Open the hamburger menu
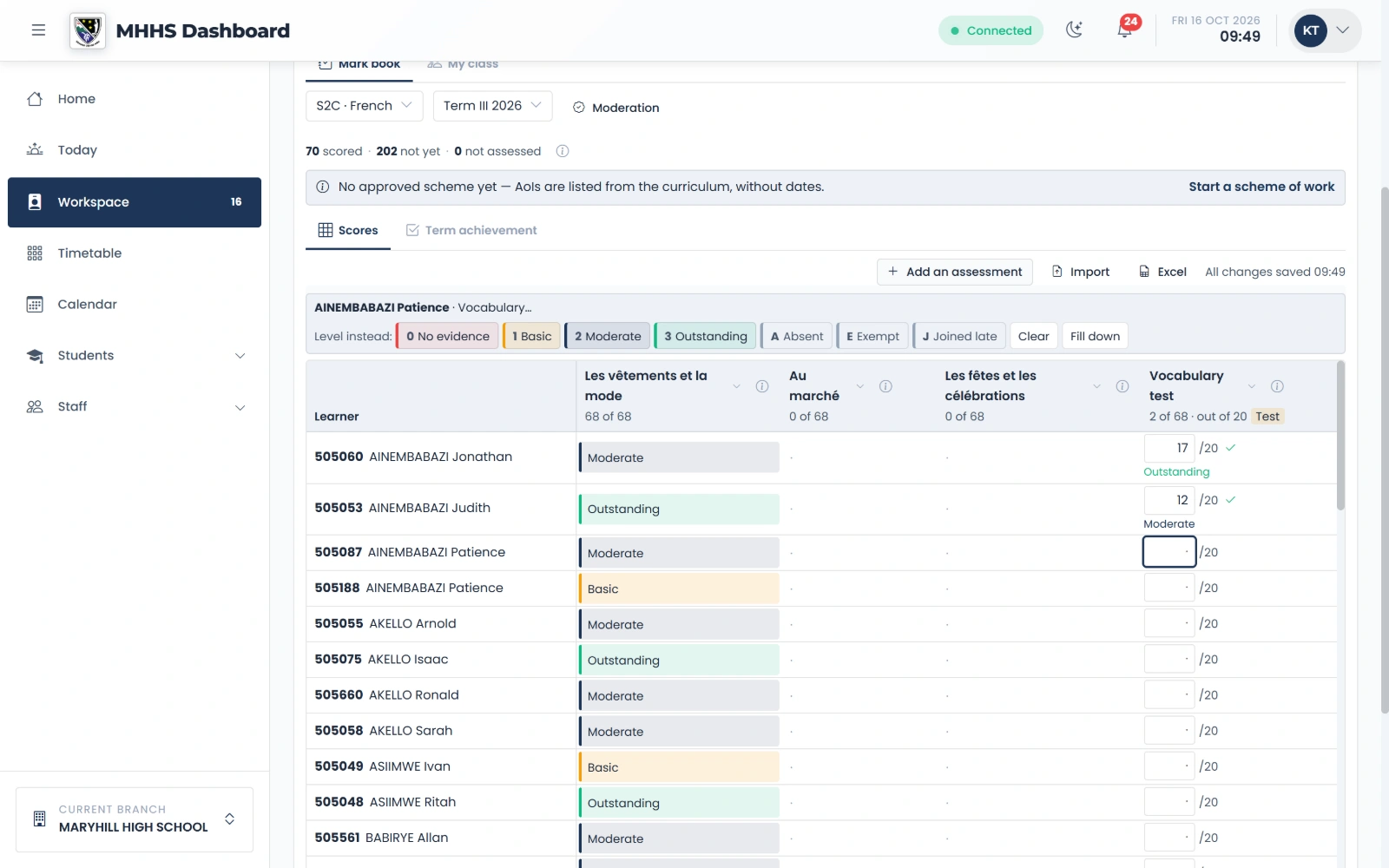Screen dimensions: 1389x868 click(x=38, y=30)
